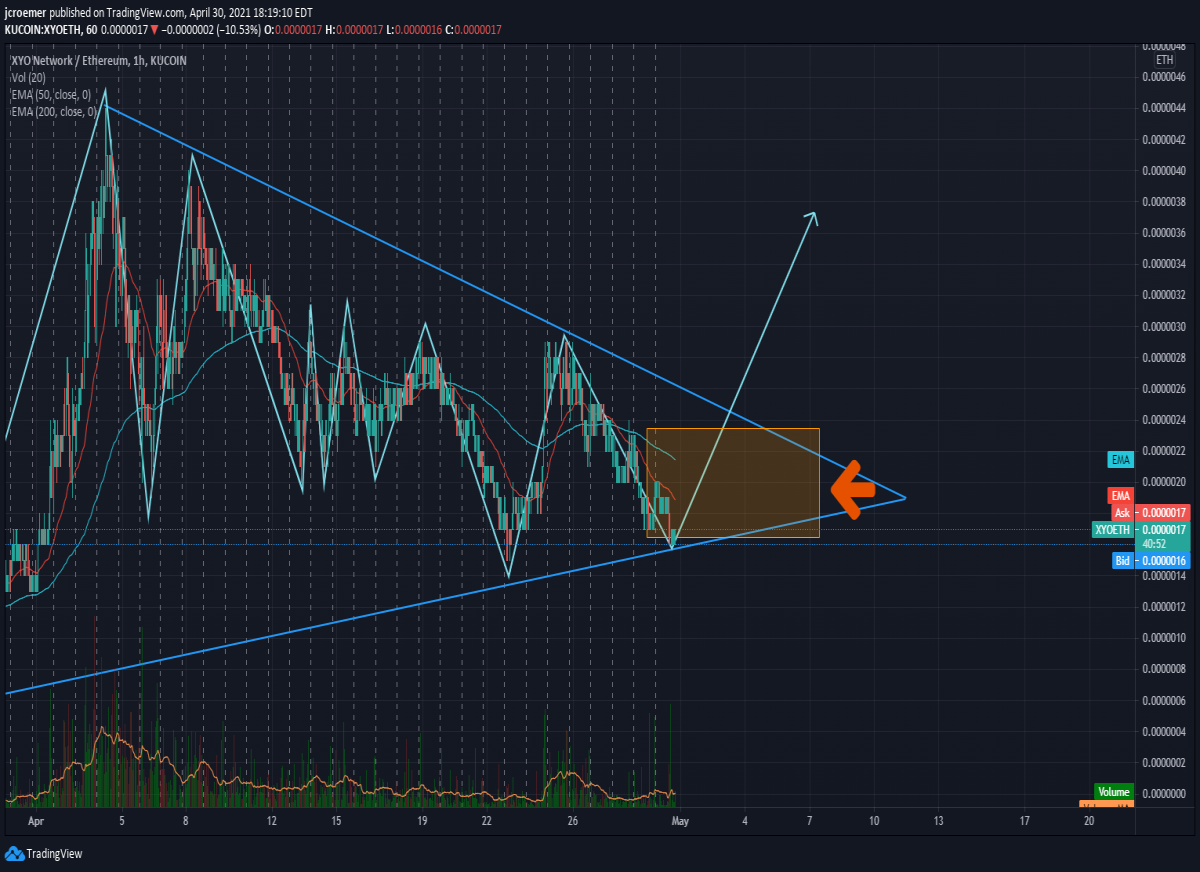Image resolution: width=1200 pixels, height=872 pixels.
Task: Click the '40:52' bar countdown timer
Action: tap(1156, 544)
